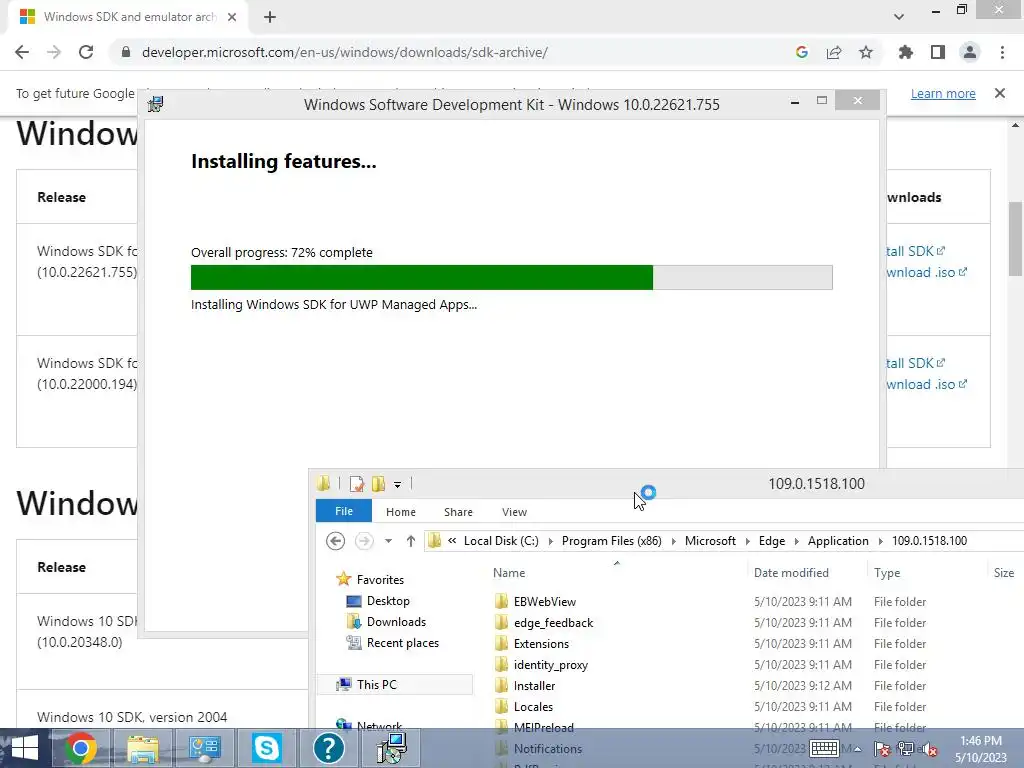
Task: Click Local Disk (C:) in breadcrumb
Action: click(x=501, y=541)
